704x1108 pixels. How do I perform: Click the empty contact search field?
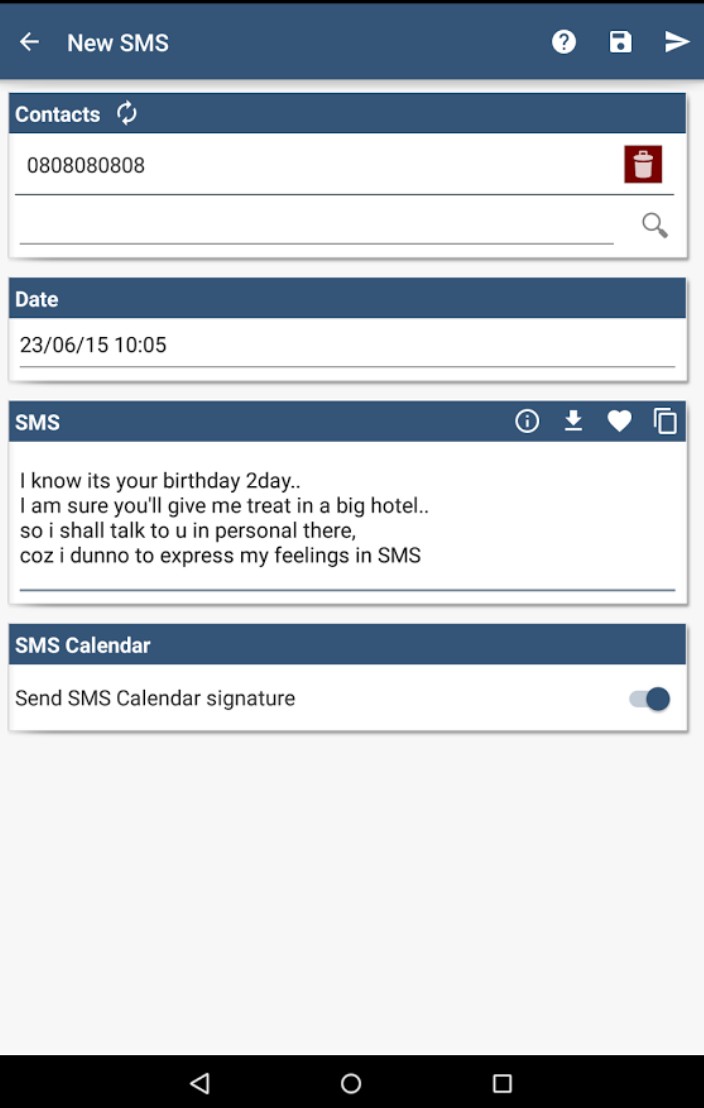pyautogui.click(x=316, y=225)
